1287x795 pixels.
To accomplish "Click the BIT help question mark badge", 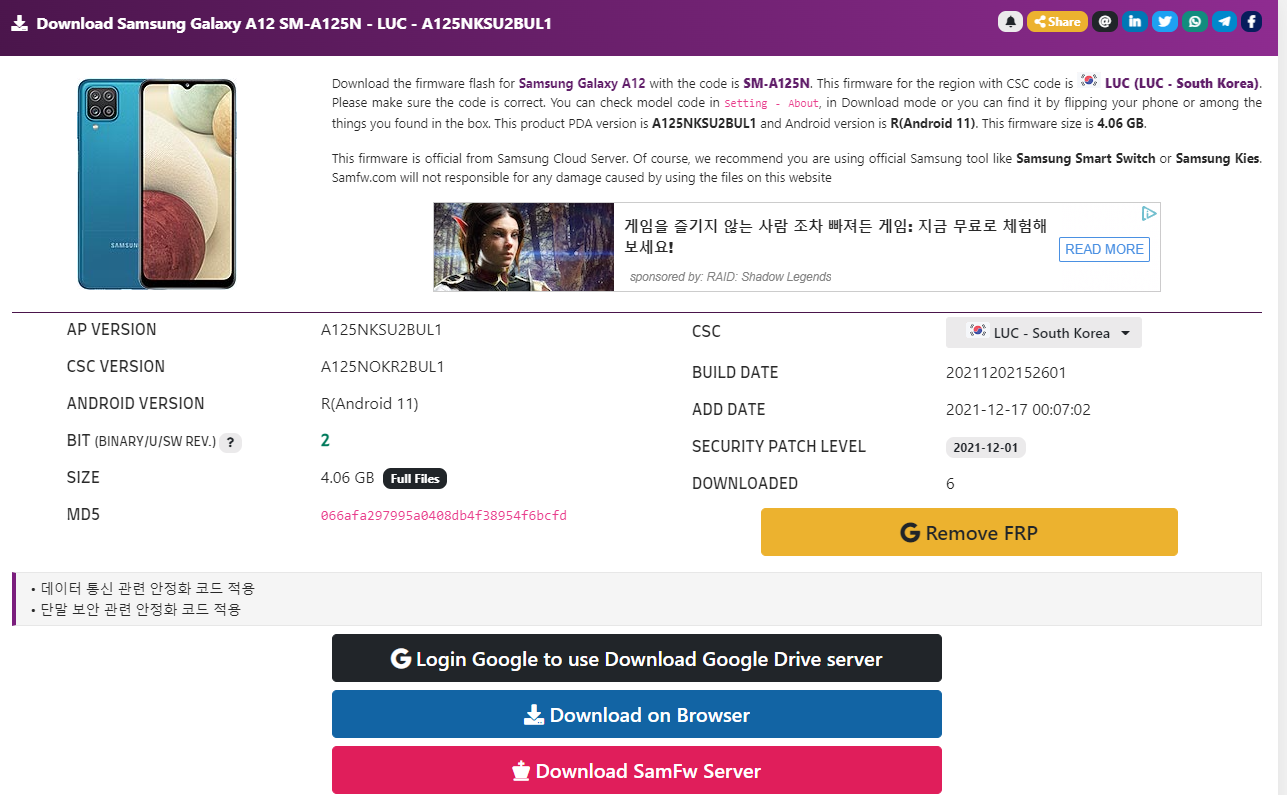I will tap(230, 442).
